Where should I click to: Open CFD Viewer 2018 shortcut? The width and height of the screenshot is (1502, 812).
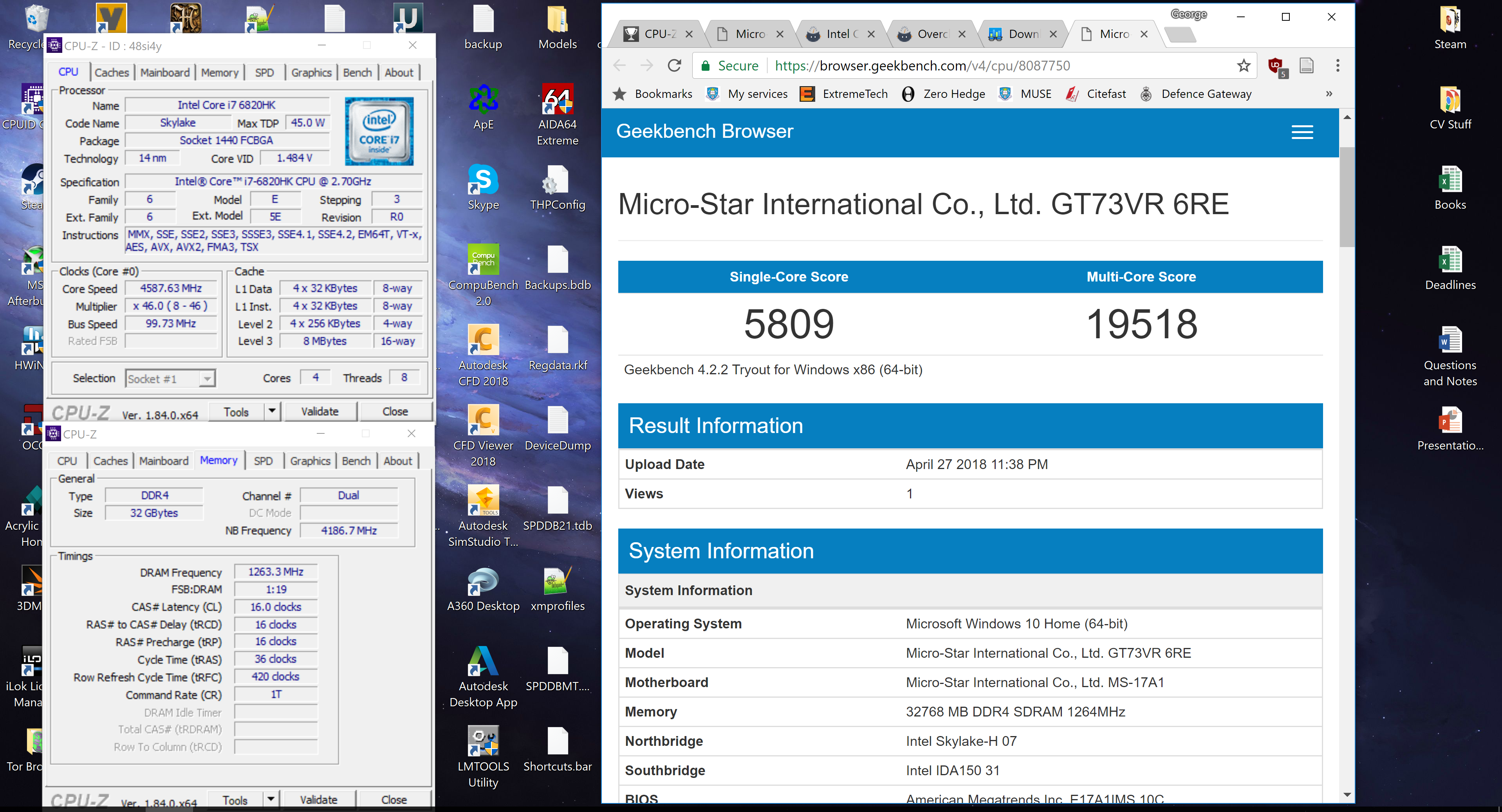[483, 436]
